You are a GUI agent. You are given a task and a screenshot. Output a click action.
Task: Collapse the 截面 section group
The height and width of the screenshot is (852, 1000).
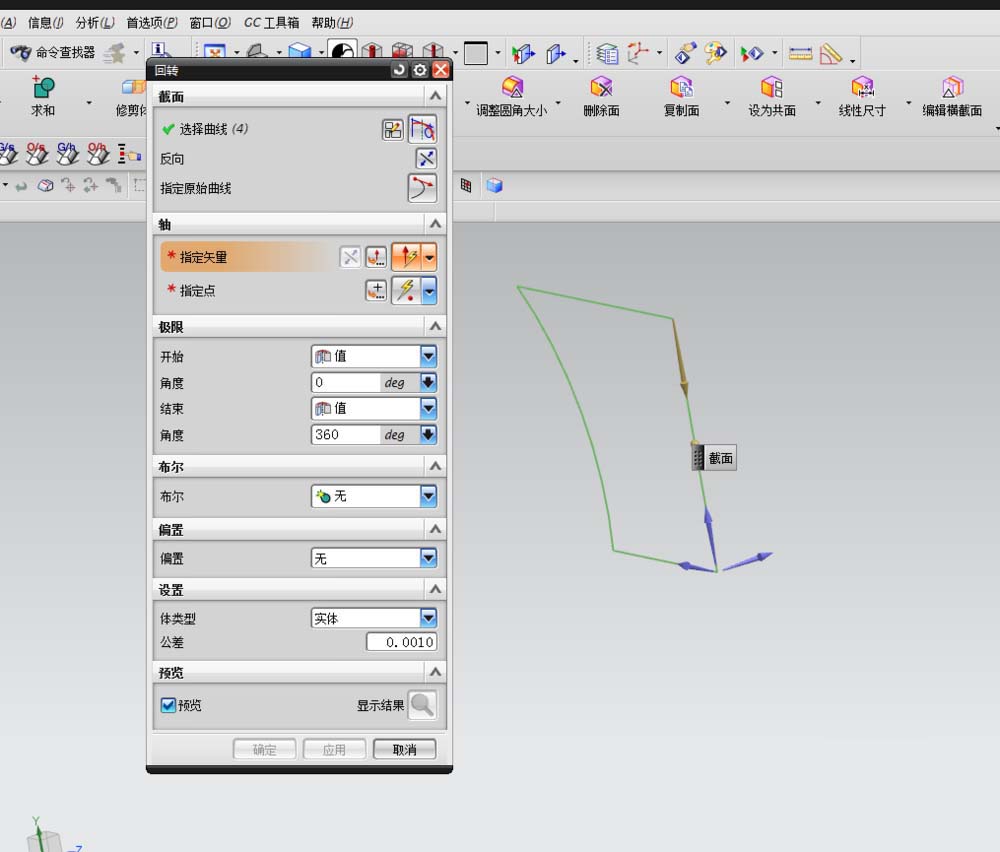pos(435,96)
